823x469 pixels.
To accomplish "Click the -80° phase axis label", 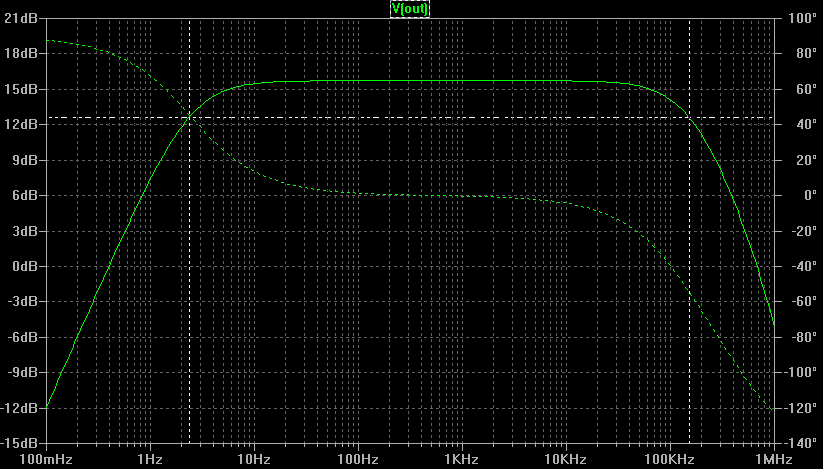I will click(804, 337).
